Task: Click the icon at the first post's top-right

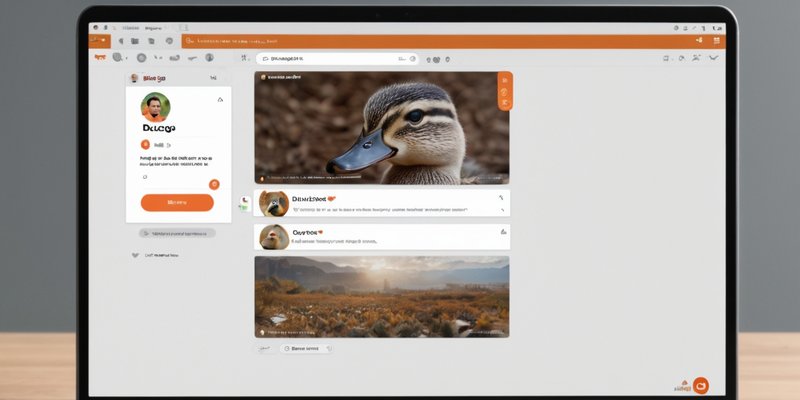Action: pos(501,197)
